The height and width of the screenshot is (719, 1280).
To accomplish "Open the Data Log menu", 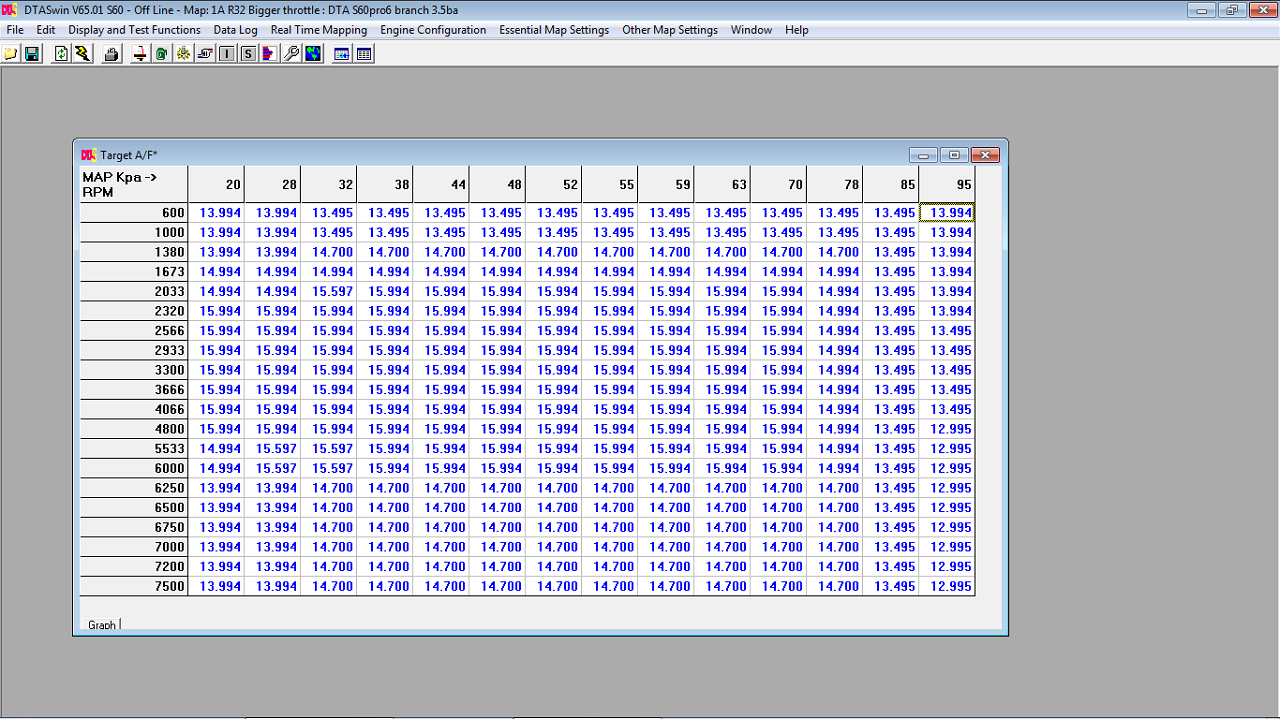I will coord(235,30).
